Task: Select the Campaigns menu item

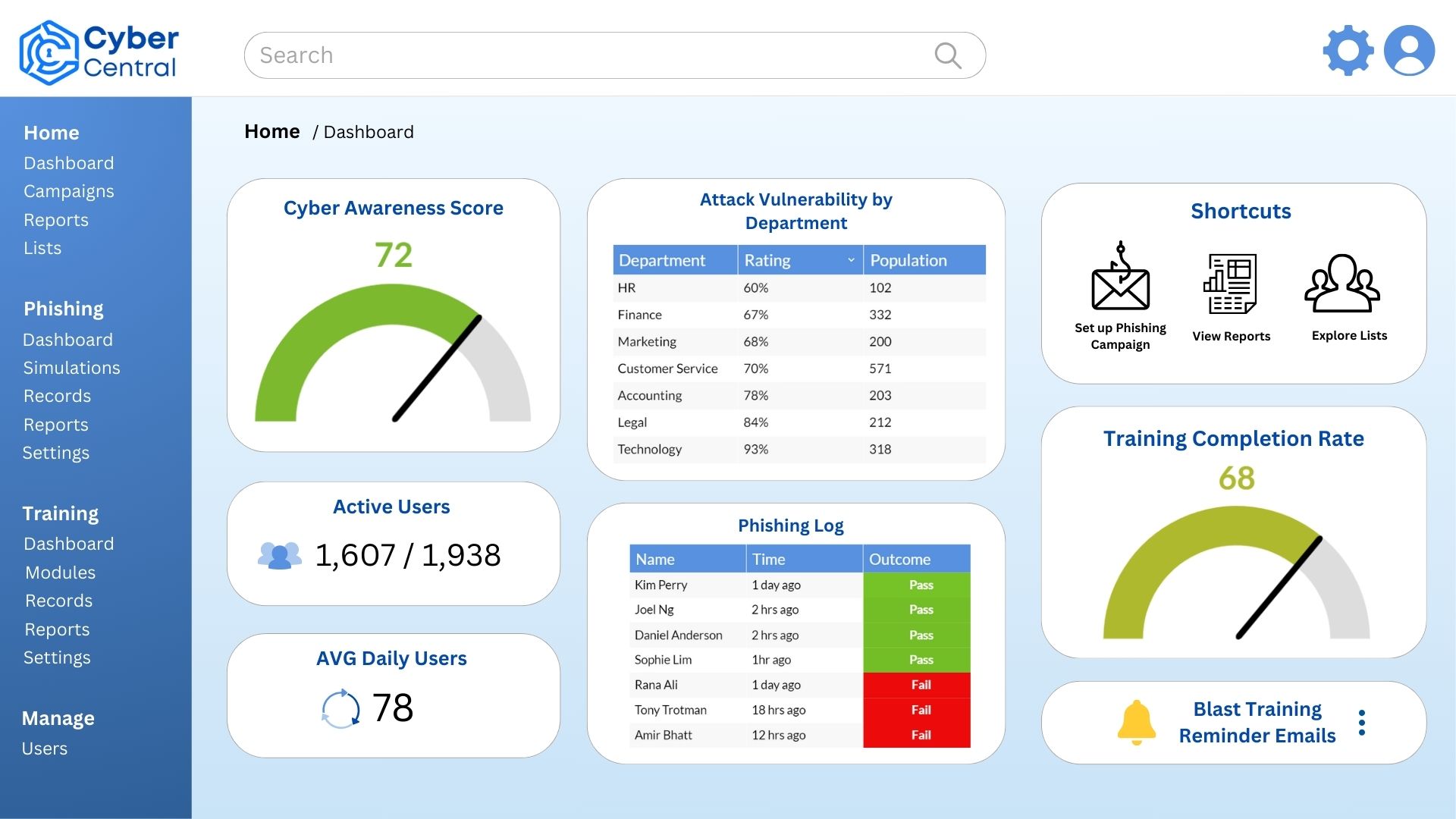Action: (x=68, y=190)
